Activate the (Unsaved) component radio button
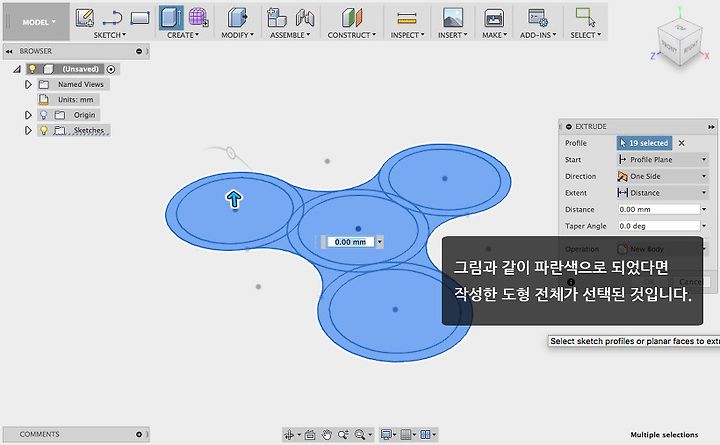Screen dimensions: 720x445 111,69
